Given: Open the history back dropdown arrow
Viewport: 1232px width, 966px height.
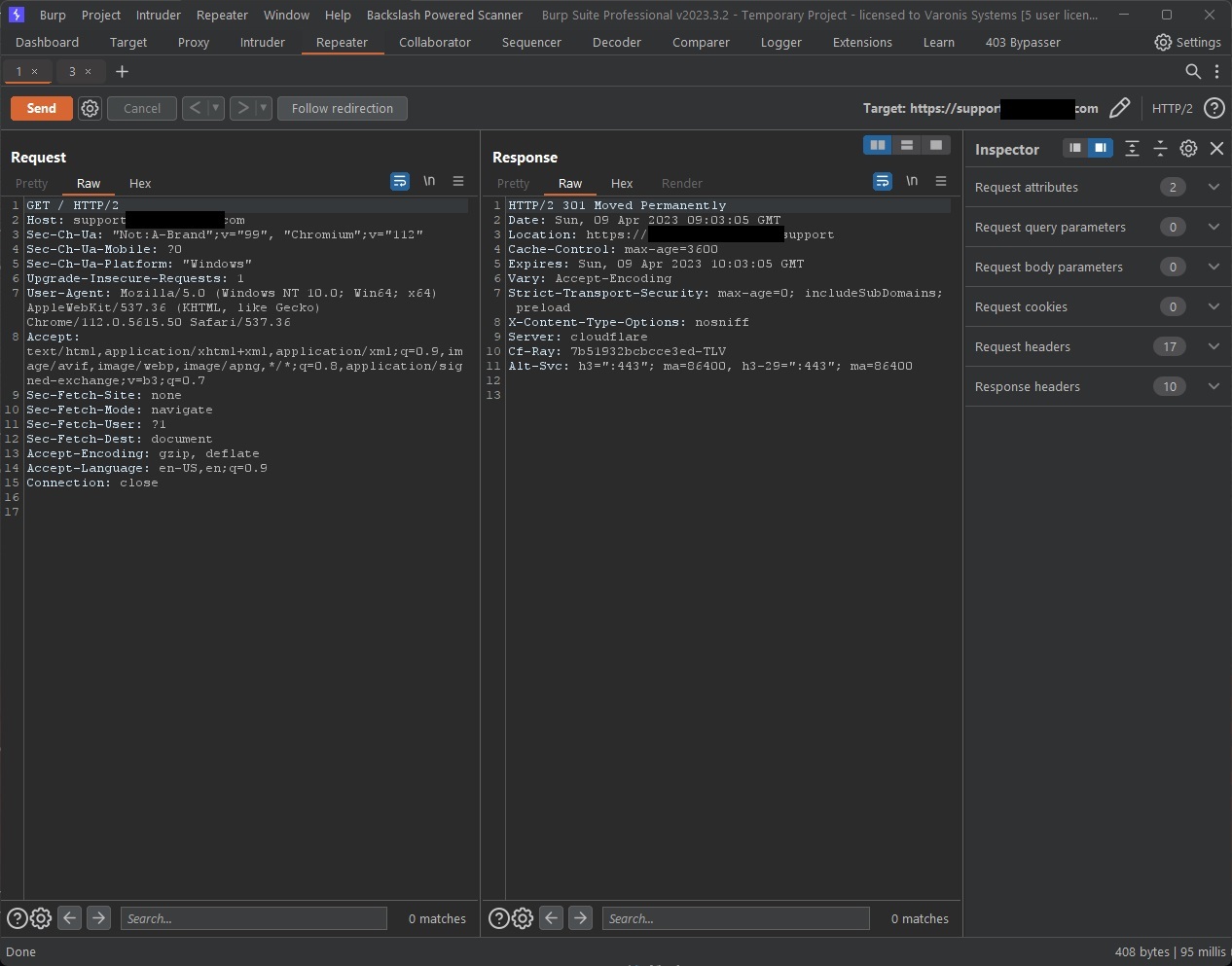Looking at the screenshot, I should click(x=216, y=108).
